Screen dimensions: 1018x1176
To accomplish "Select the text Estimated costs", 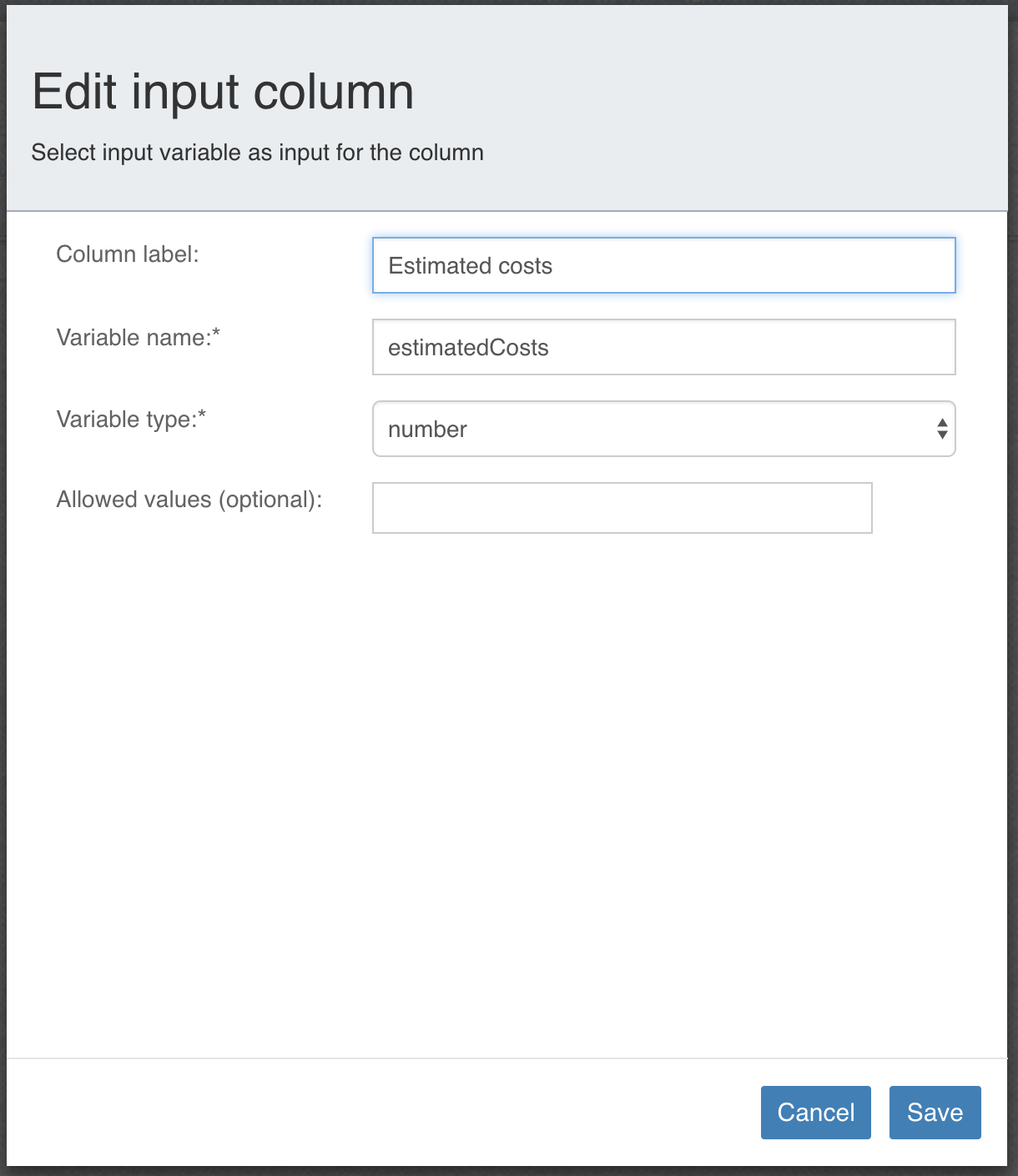I will click(471, 265).
